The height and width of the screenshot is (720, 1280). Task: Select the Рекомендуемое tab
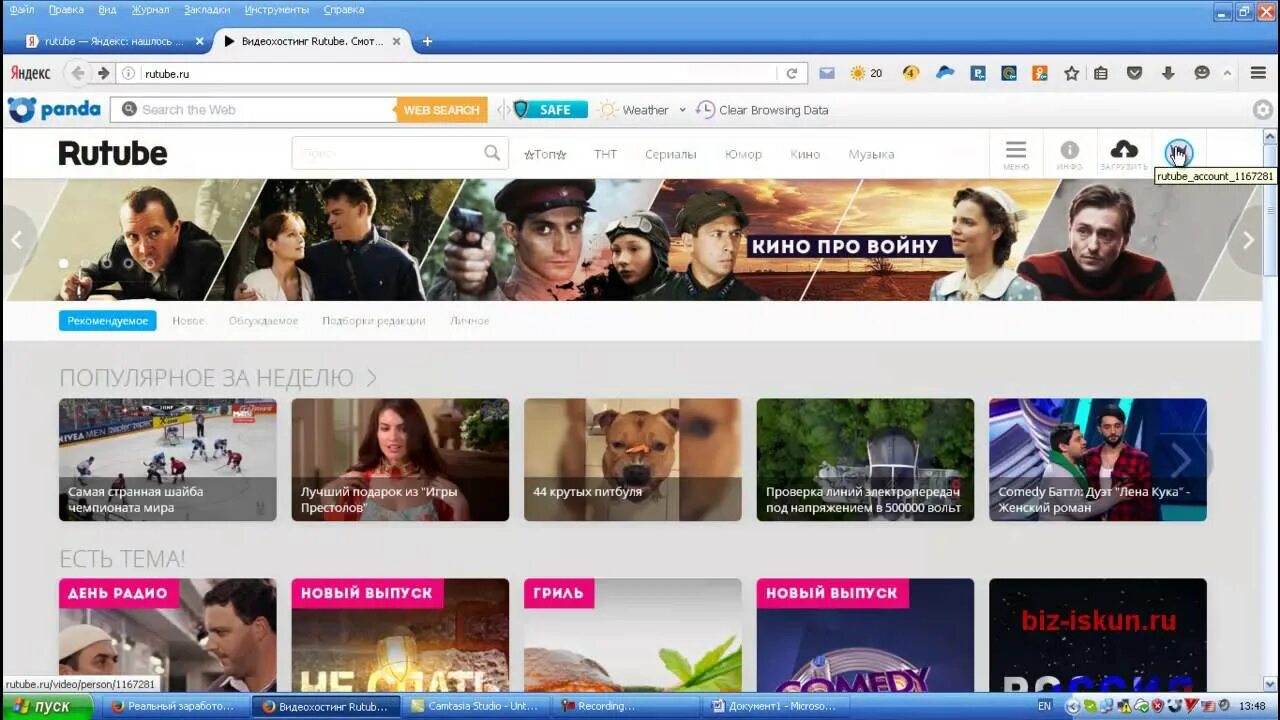(107, 321)
